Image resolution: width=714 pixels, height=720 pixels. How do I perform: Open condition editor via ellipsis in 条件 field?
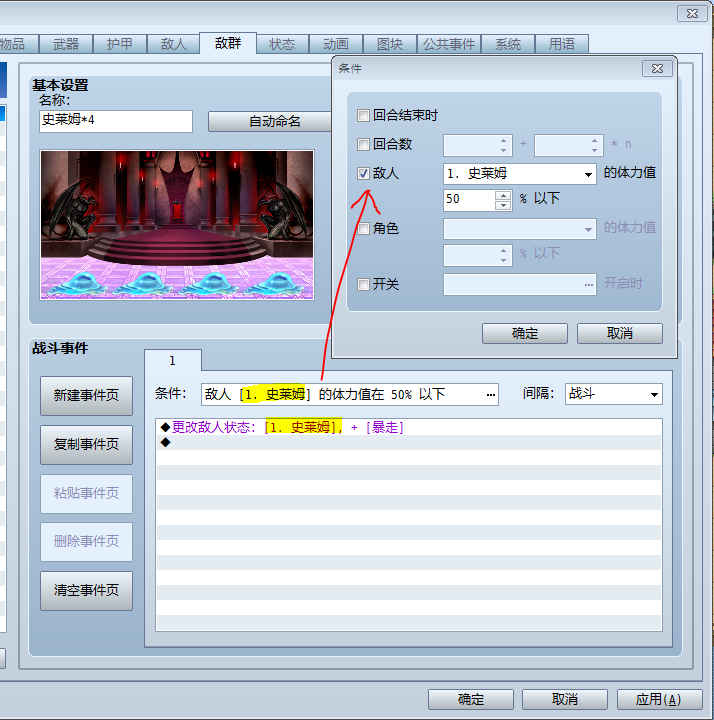[x=490, y=394]
